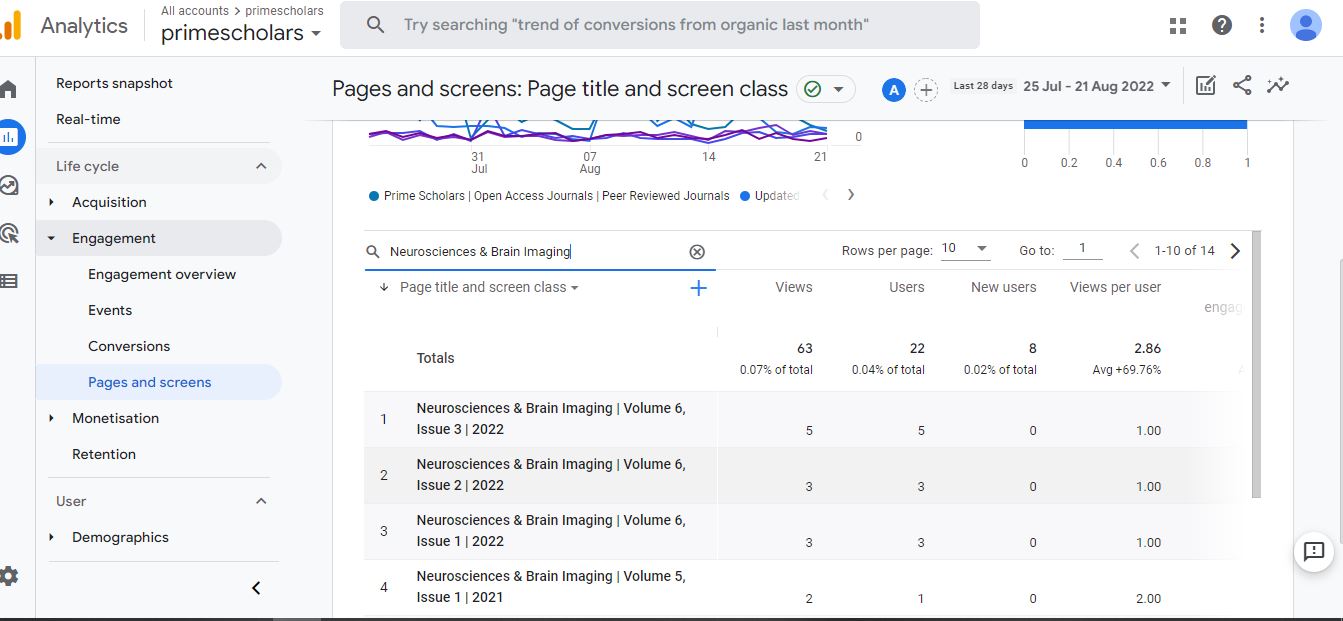Viewport: 1343px width, 621px height.
Task: Select Conversions in the sidebar
Action: (129, 346)
